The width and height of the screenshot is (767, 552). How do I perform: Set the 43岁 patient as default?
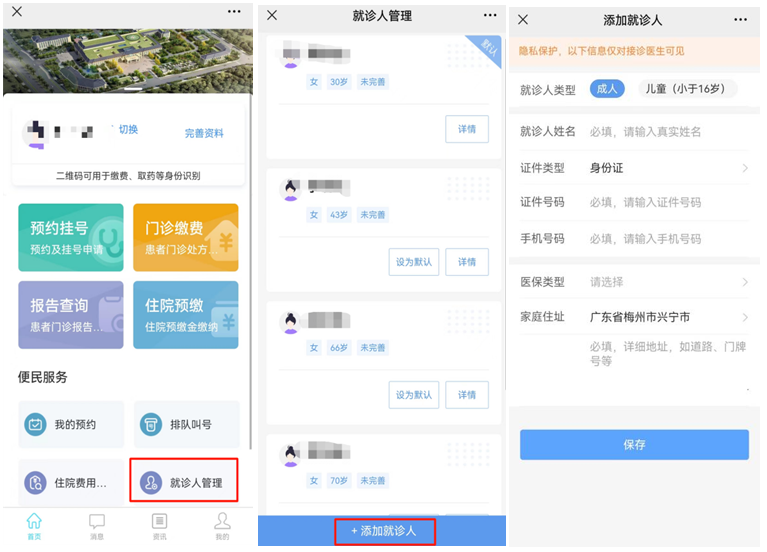click(413, 262)
